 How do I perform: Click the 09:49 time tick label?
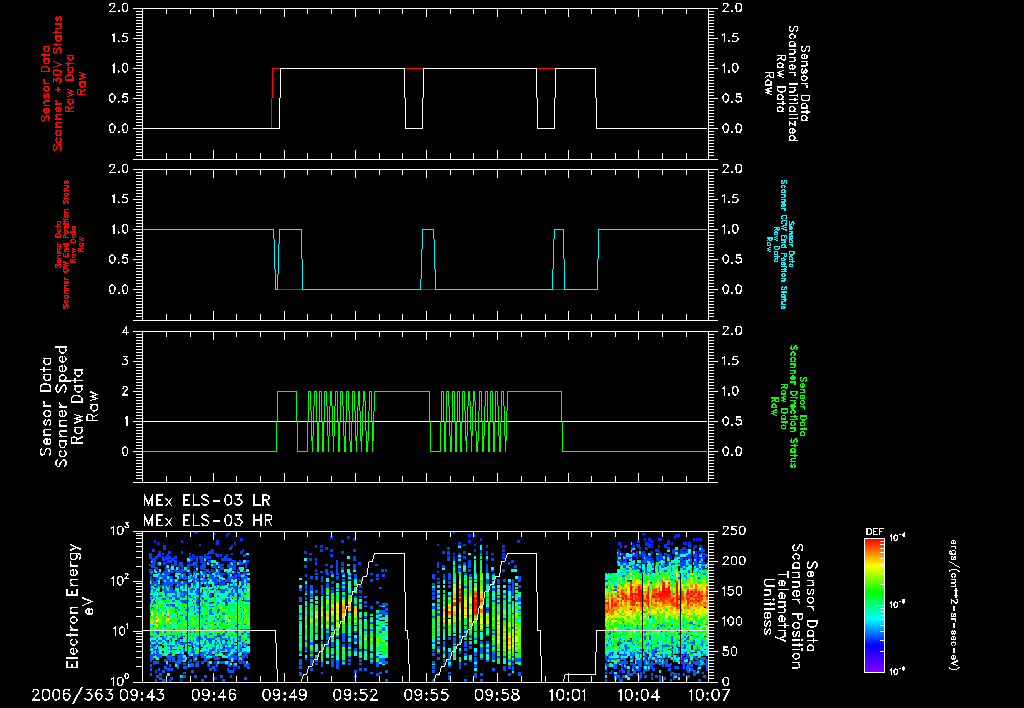pos(285,695)
